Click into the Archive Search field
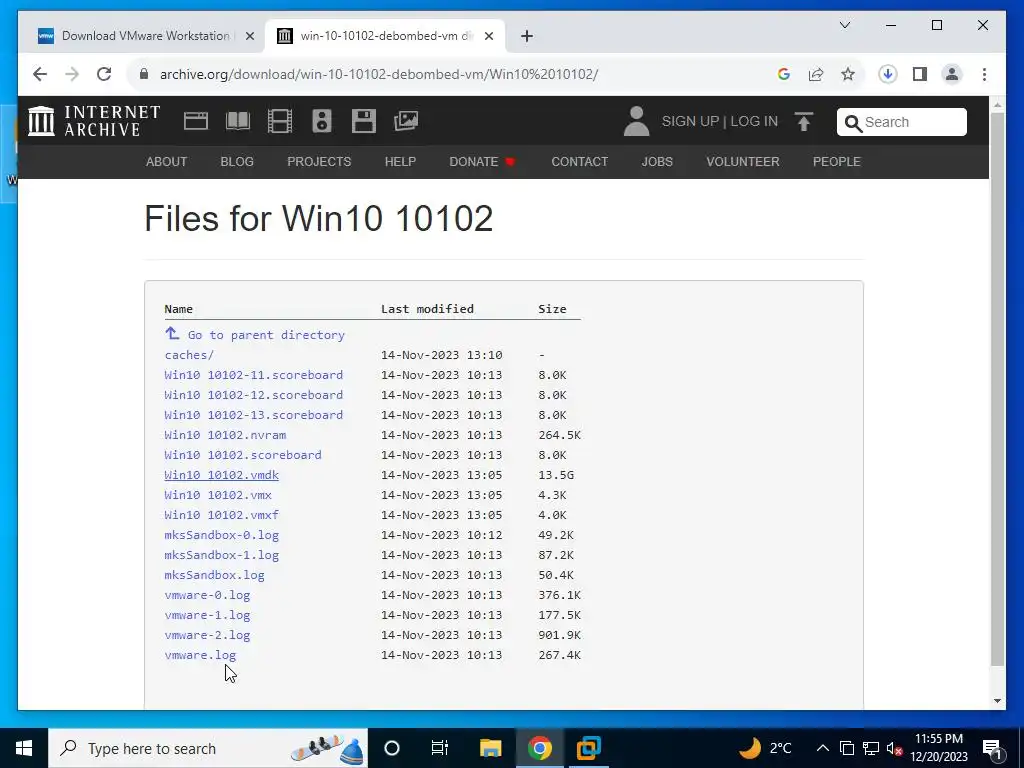 902,122
